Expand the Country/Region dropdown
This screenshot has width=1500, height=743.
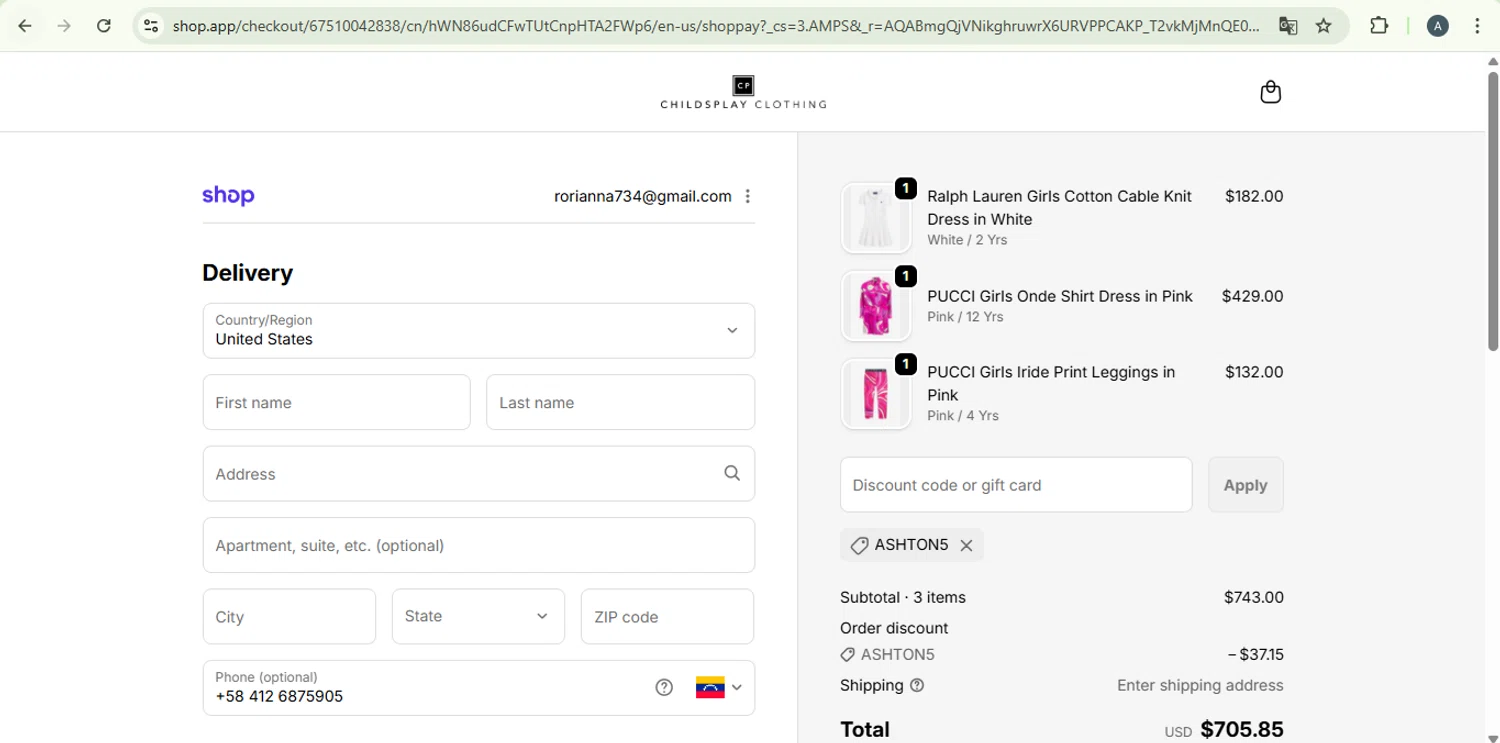pyautogui.click(x=478, y=330)
